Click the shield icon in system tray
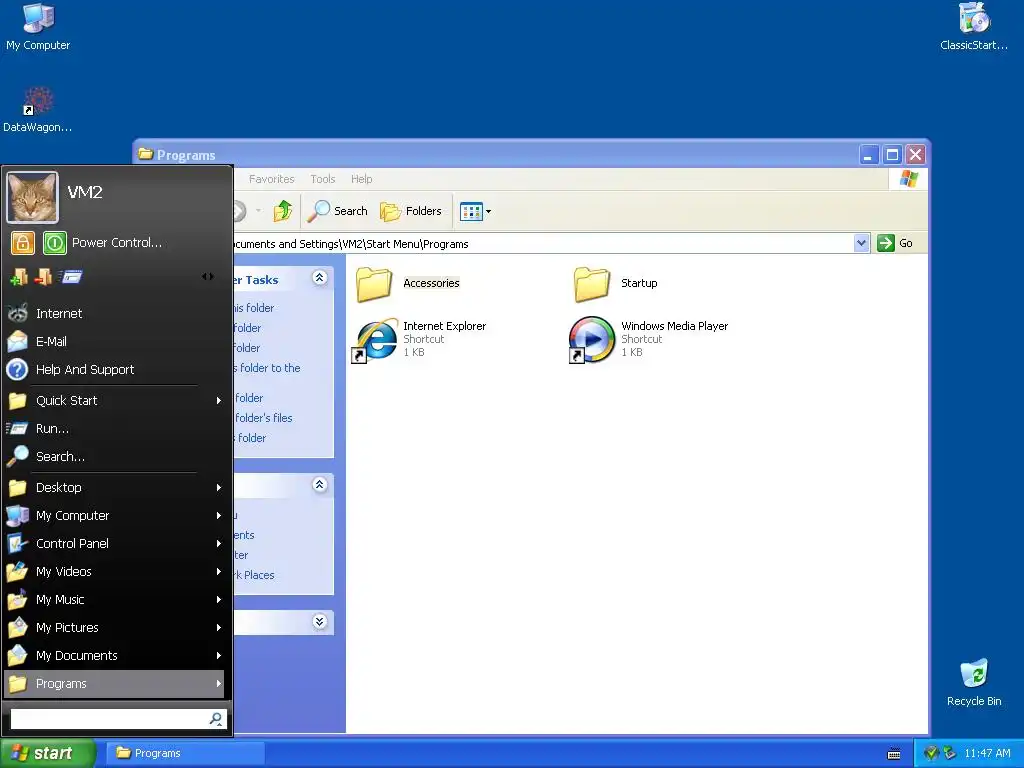 931,753
